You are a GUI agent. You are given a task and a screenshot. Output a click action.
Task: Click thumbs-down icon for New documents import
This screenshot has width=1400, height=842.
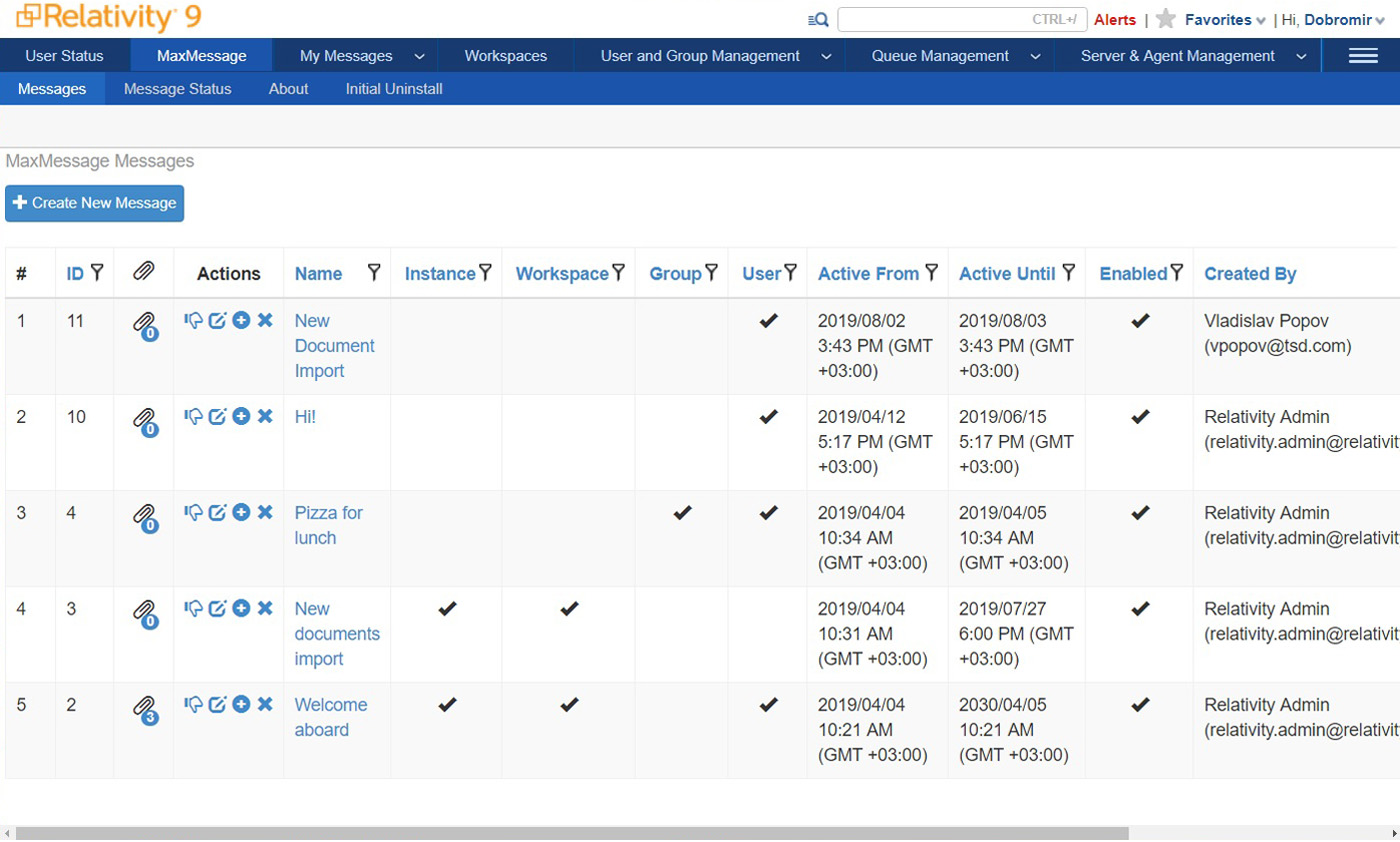point(194,608)
